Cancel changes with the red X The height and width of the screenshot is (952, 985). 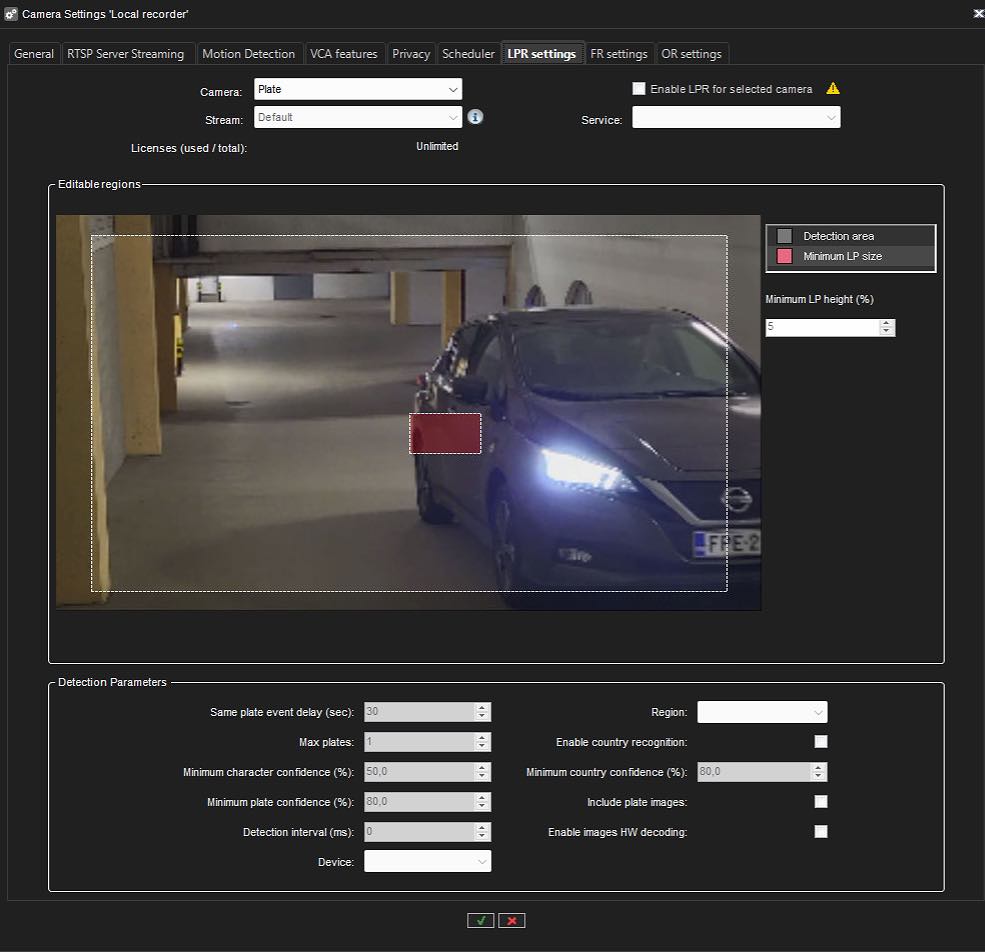pos(512,920)
